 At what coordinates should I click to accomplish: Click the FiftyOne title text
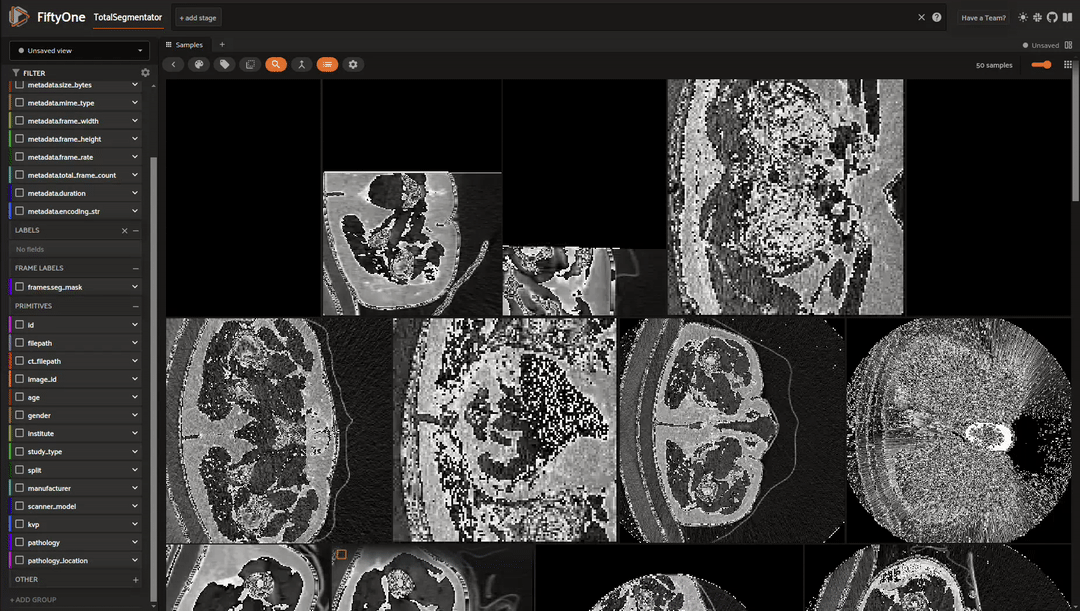tap(61, 17)
